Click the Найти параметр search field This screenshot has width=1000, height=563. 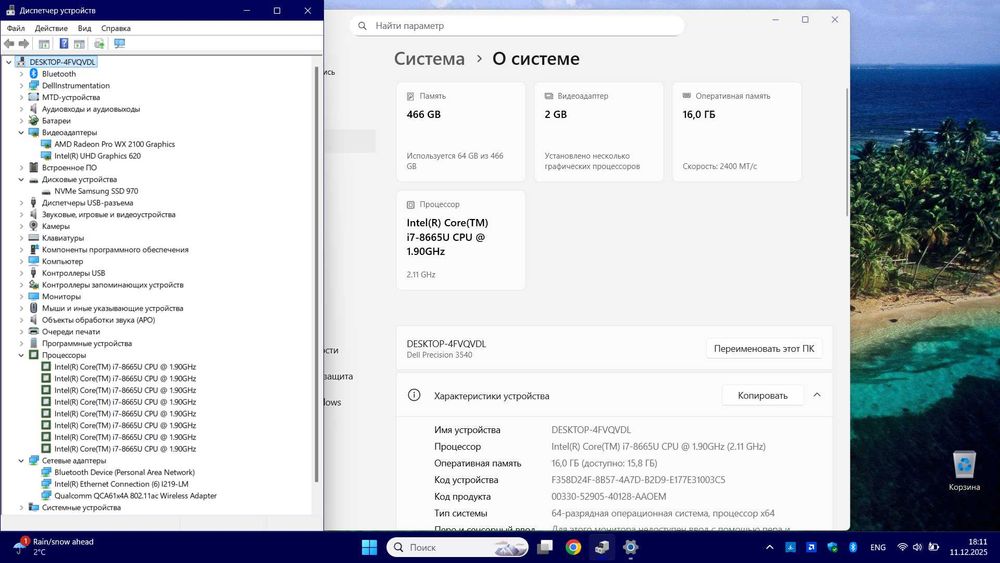pos(517,26)
